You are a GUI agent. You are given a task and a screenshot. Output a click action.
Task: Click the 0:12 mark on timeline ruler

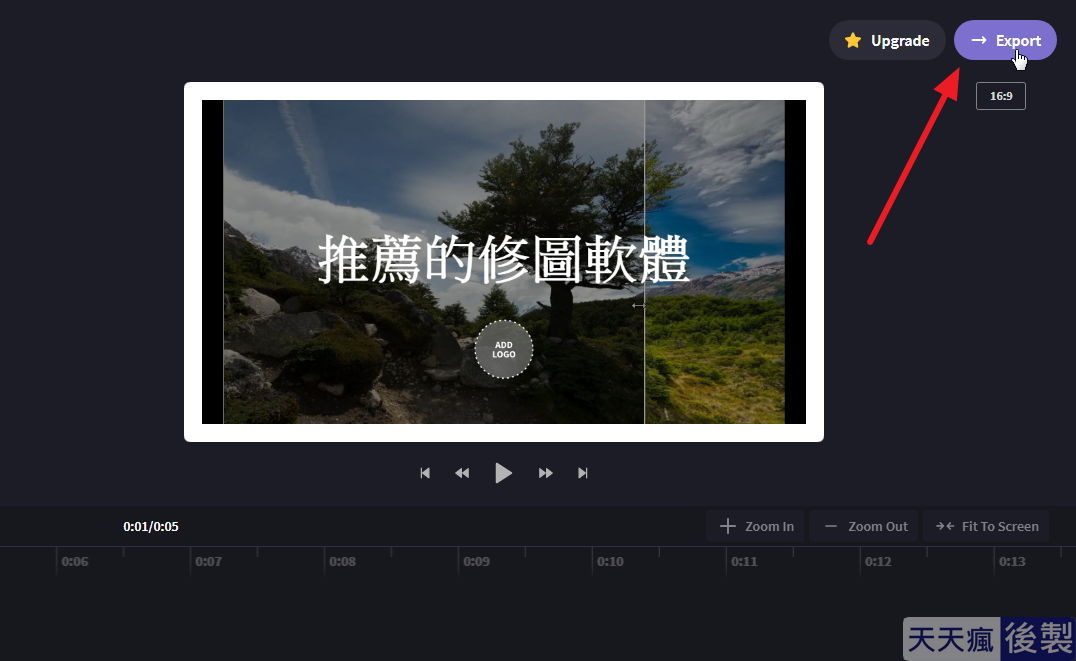tap(878, 561)
